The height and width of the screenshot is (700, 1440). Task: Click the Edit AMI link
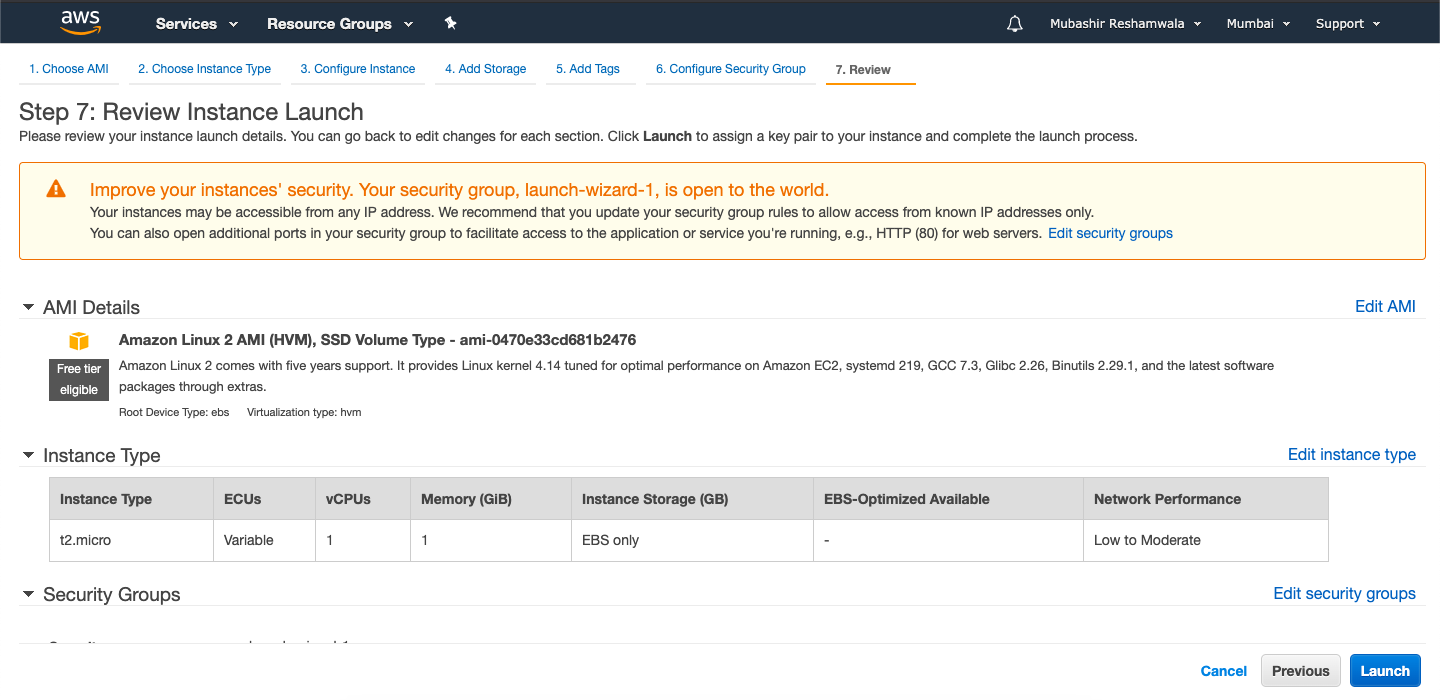pos(1385,307)
